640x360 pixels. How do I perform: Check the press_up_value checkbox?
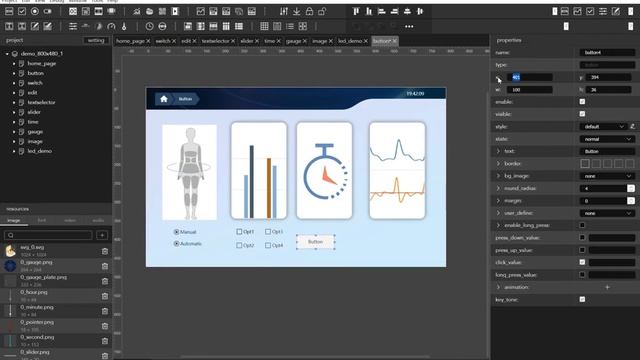click(x=582, y=250)
